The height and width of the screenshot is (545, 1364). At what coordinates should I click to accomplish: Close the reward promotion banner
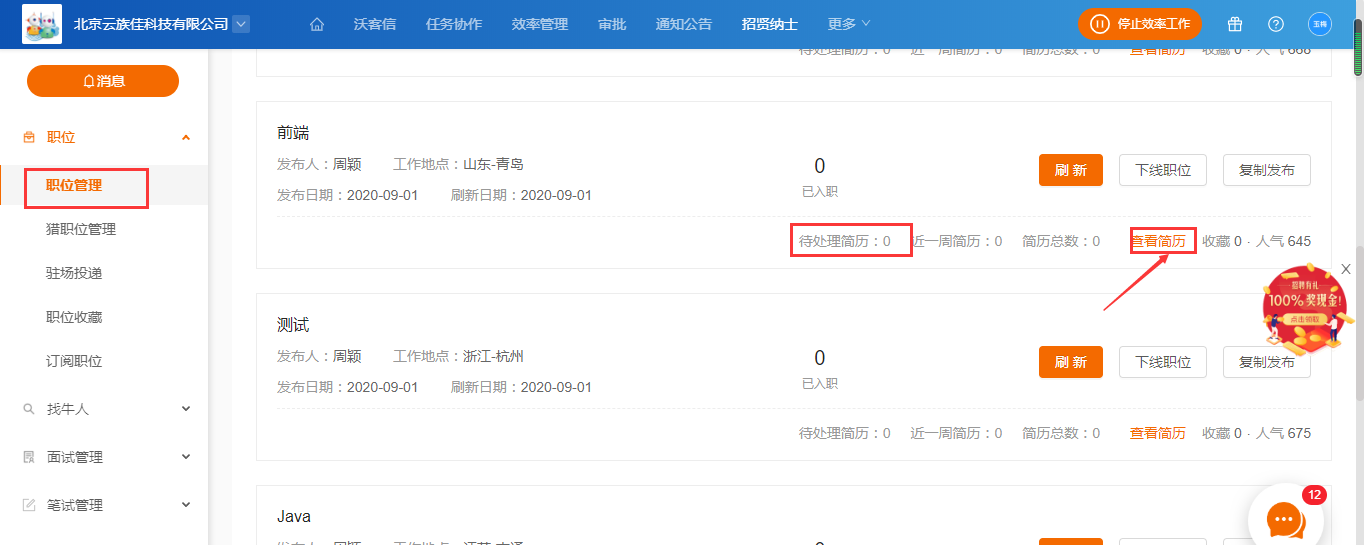(x=1346, y=269)
